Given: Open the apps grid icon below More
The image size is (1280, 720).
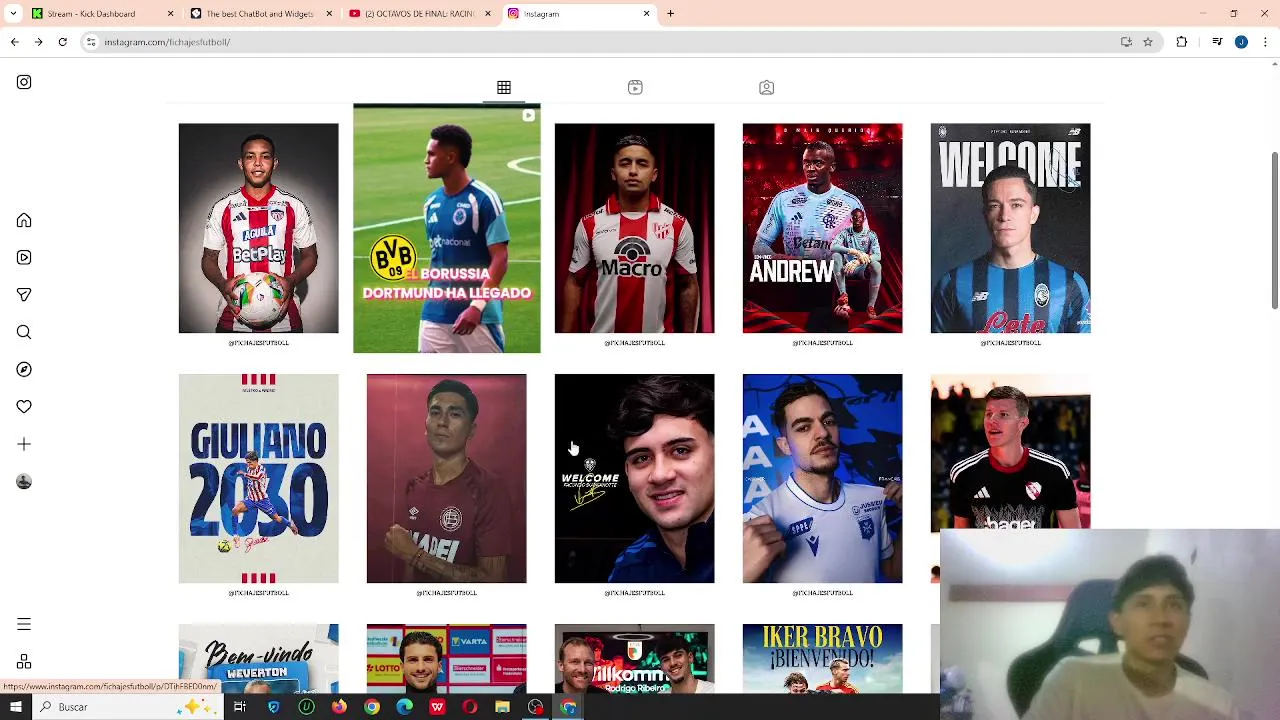Looking at the screenshot, I should pos(24,662).
